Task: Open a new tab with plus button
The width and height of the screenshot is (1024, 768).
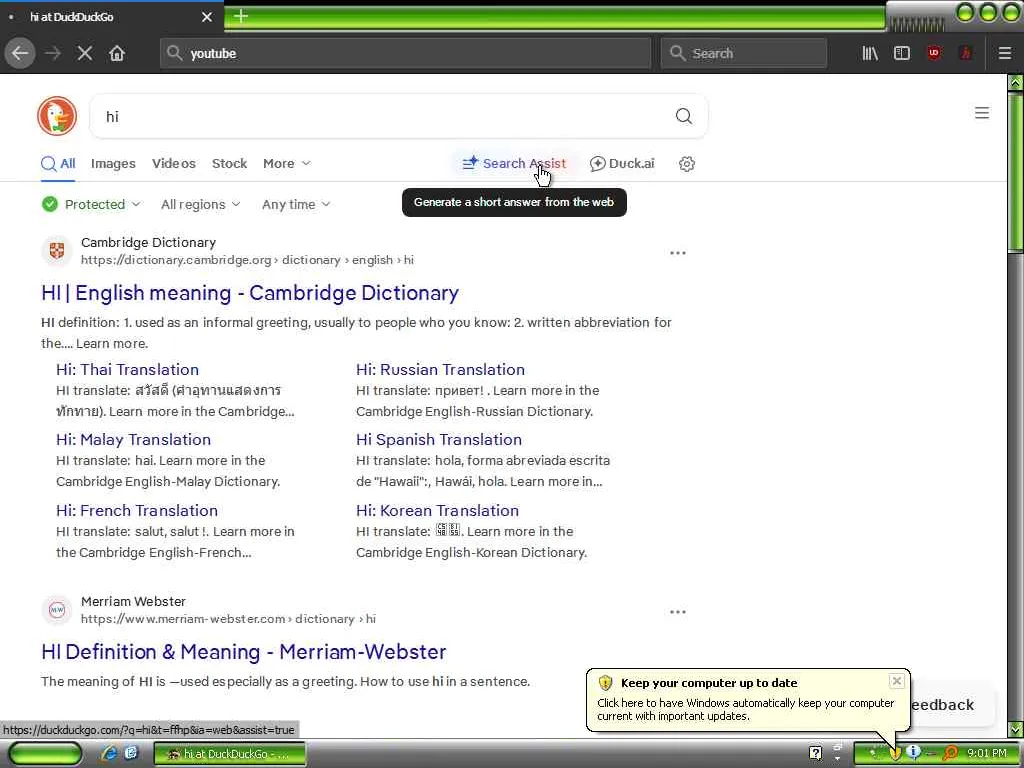Action: pyautogui.click(x=240, y=16)
